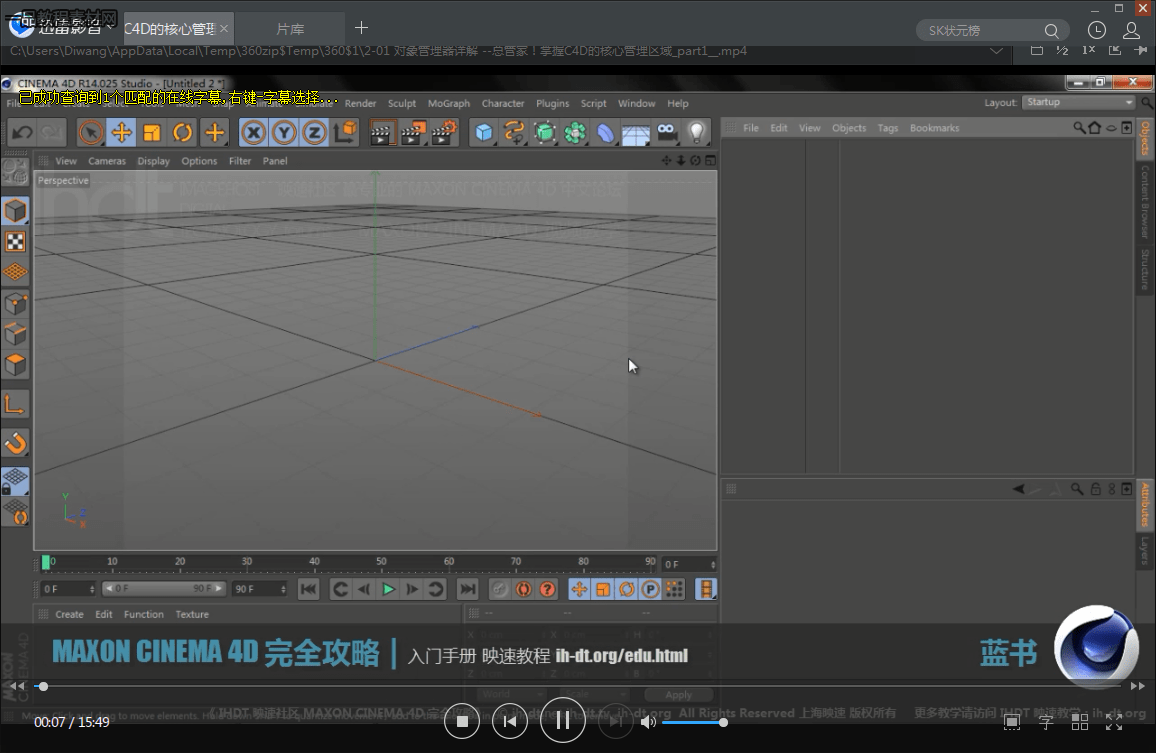
Task: Toggle scale keyframe recording
Action: click(x=603, y=589)
